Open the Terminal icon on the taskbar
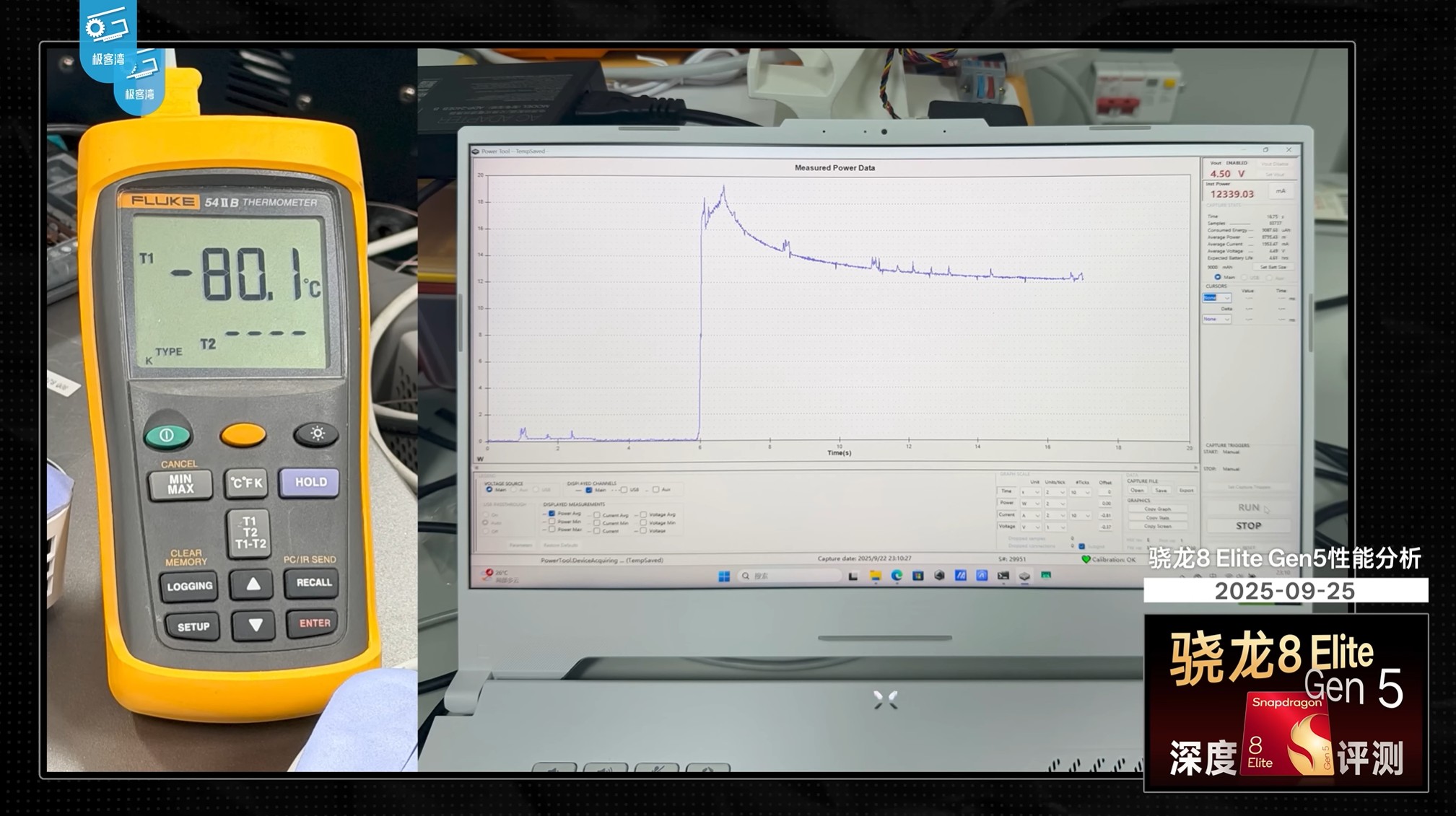 click(x=1003, y=576)
